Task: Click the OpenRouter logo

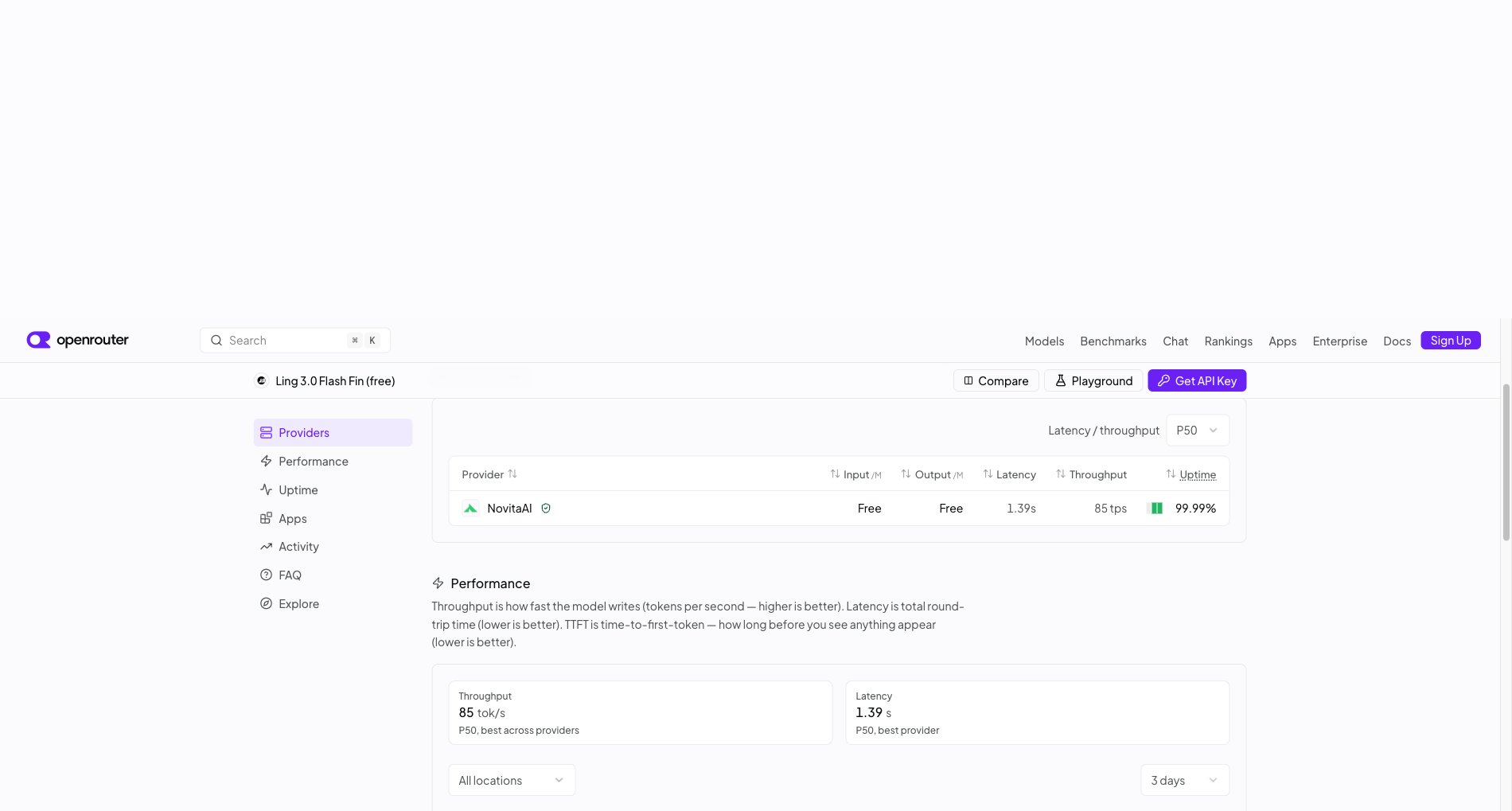Action: pos(77,341)
